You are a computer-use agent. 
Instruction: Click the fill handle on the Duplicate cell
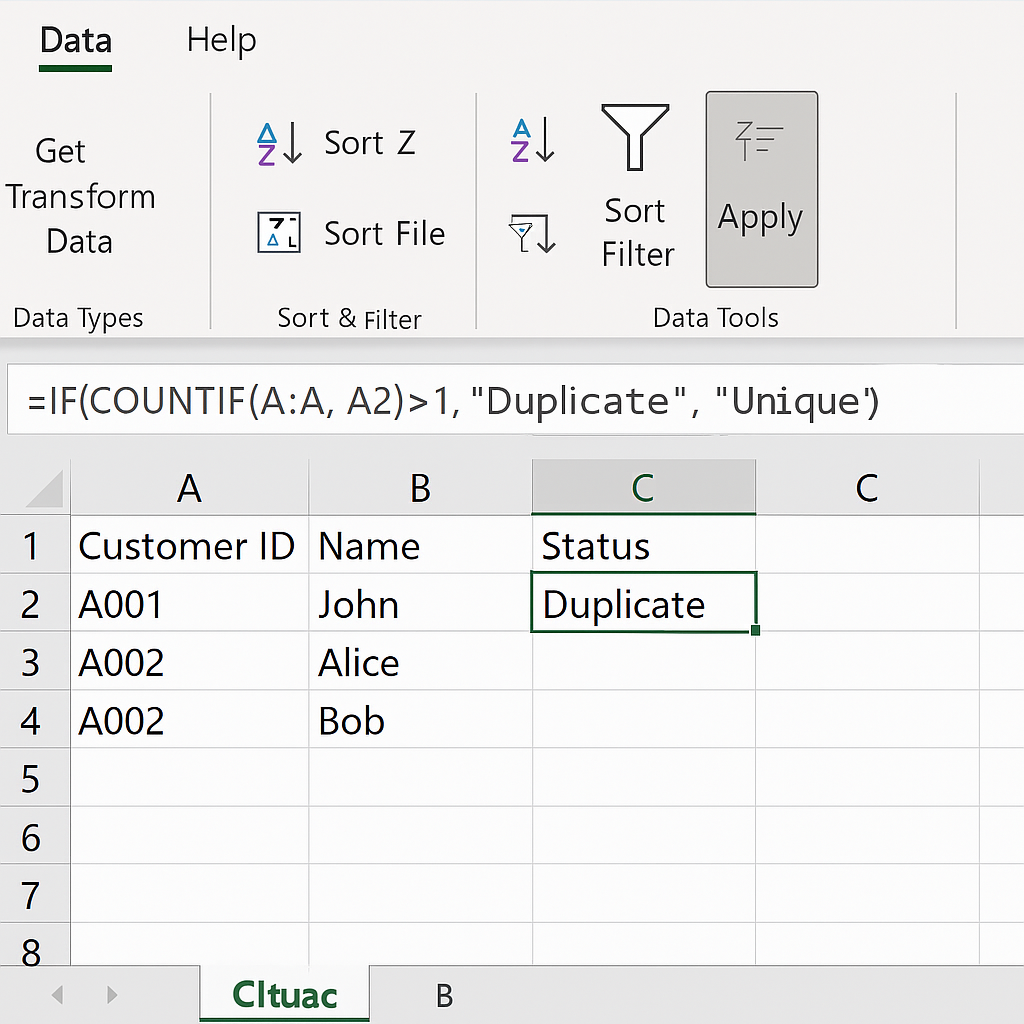[x=754, y=630]
